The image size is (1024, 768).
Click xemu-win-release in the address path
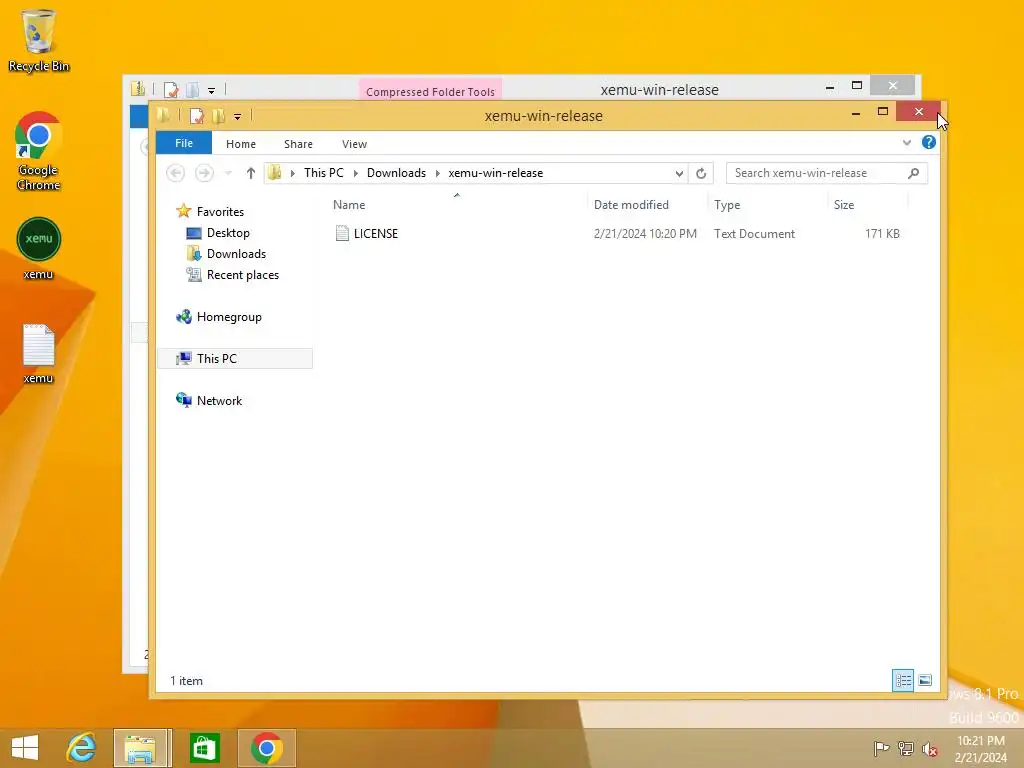click(x=495, y=173)
